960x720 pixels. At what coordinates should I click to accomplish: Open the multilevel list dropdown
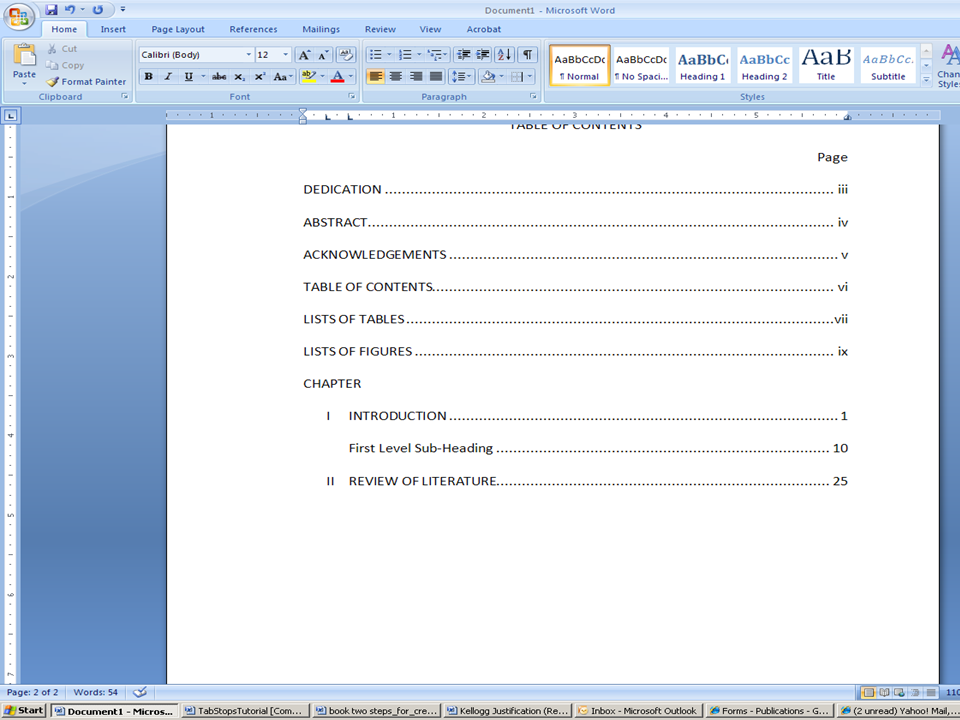[447, 55]
